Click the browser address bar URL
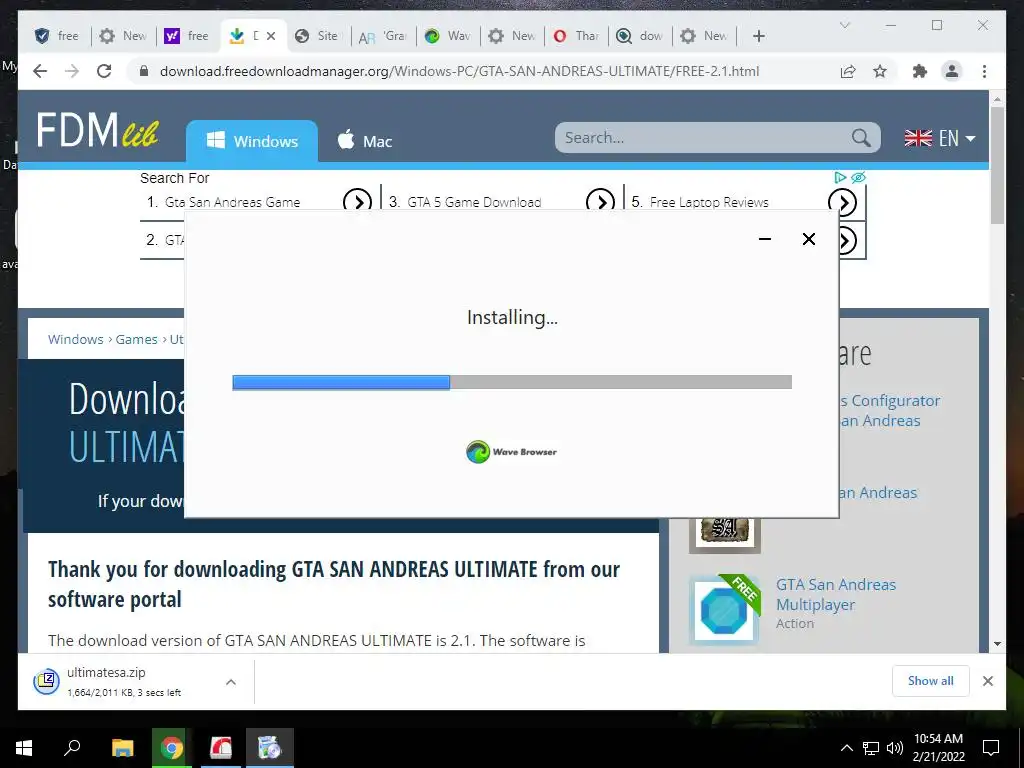The width and height of the screenshot is (1024, 768). tap(460, 71)
